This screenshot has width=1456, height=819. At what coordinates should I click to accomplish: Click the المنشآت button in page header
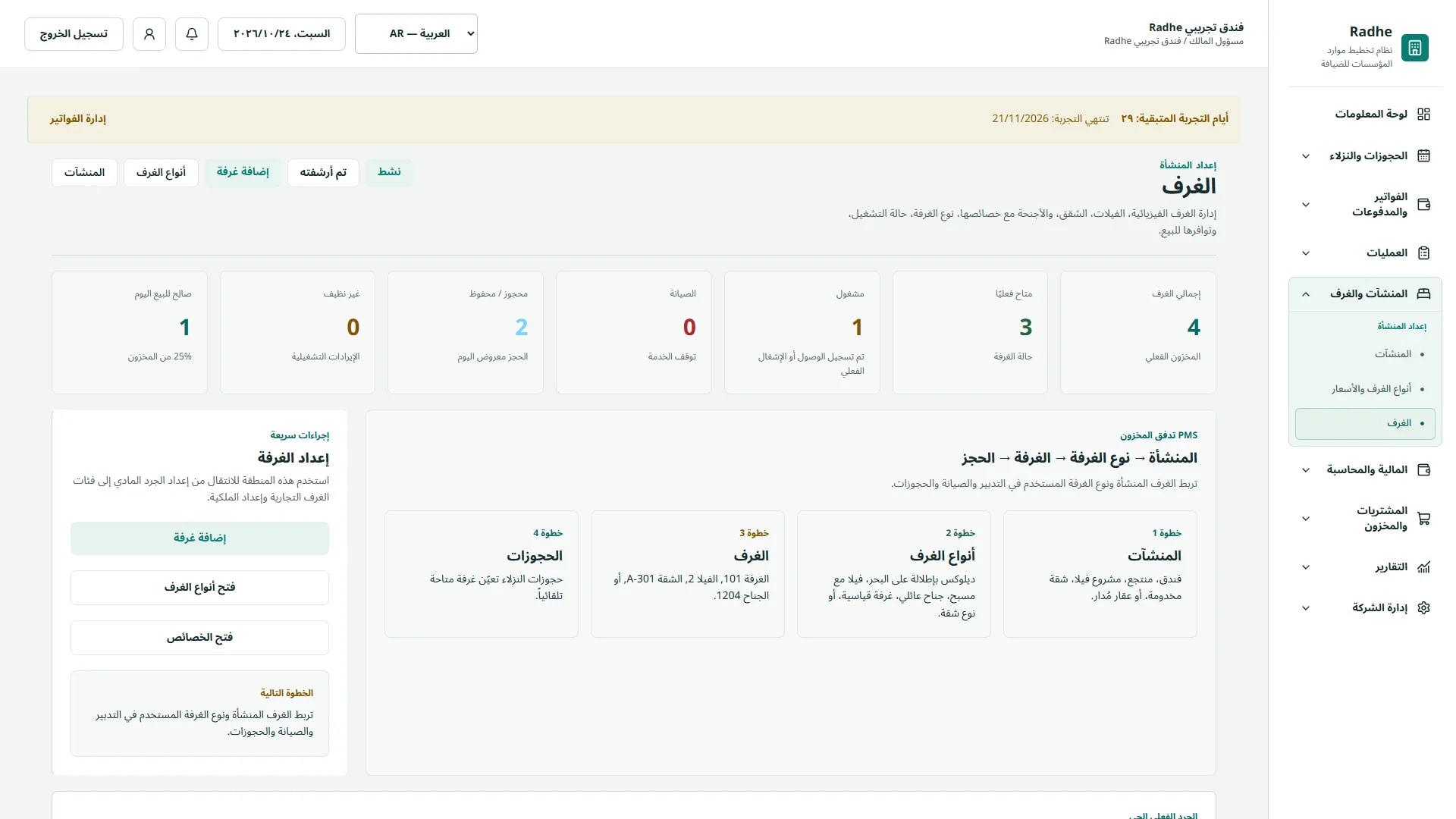84,173
